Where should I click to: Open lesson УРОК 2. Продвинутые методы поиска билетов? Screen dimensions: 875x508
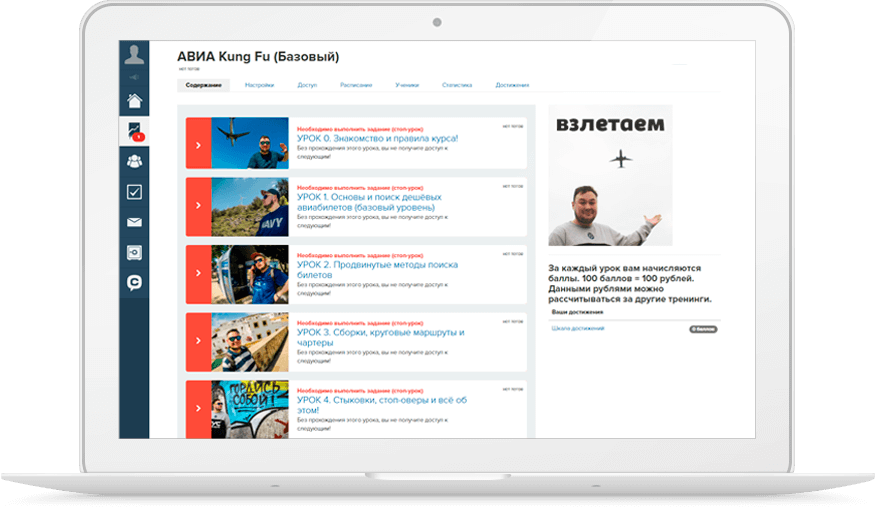[377, 270]
